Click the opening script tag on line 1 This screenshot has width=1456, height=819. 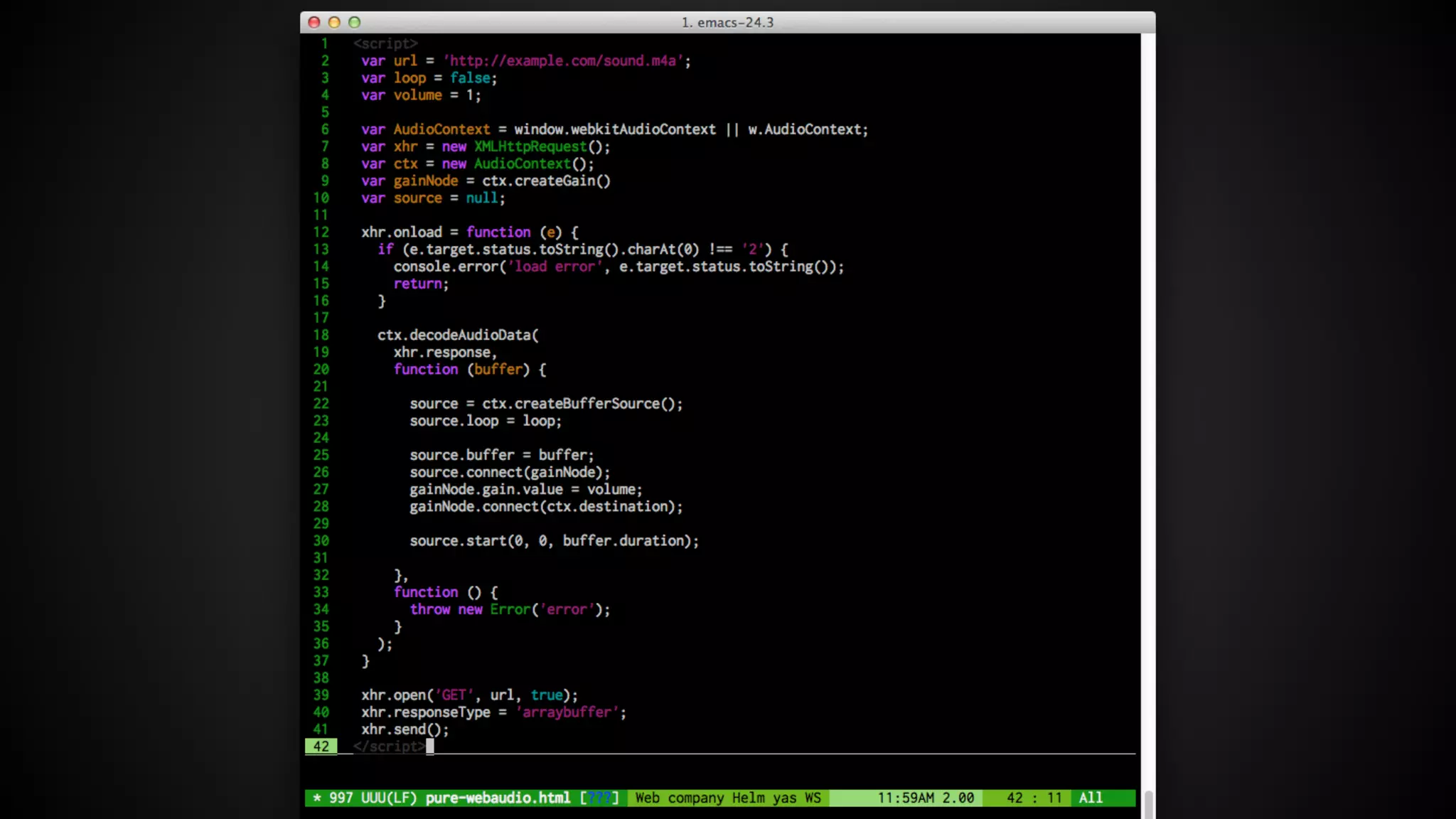(x=385, y=44)
